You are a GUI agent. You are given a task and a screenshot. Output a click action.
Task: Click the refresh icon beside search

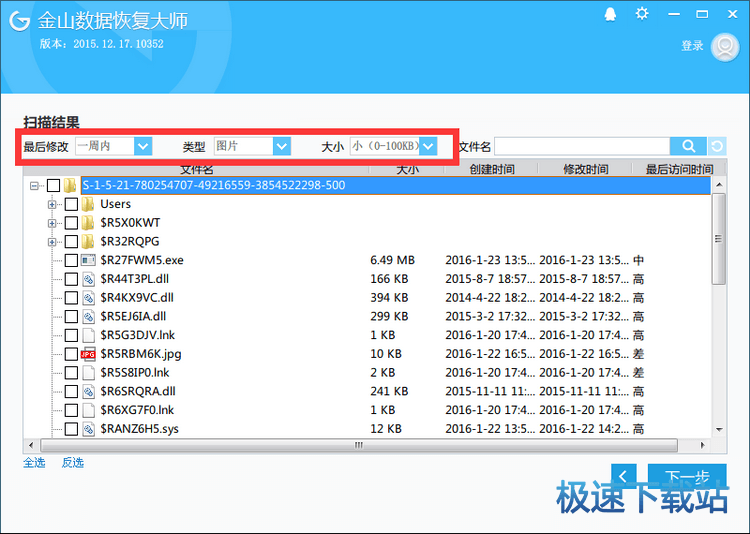(717, 146)
